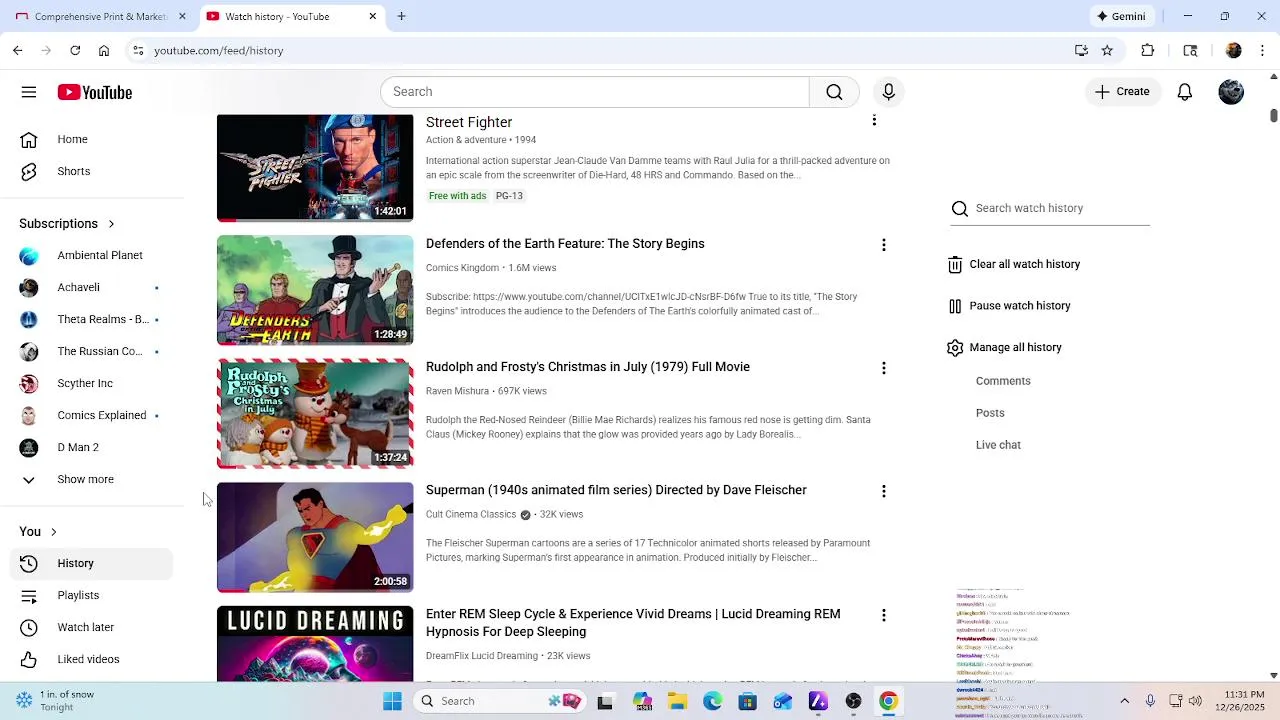
Task: Open the Live chat history link
Action: click(998, 445)
